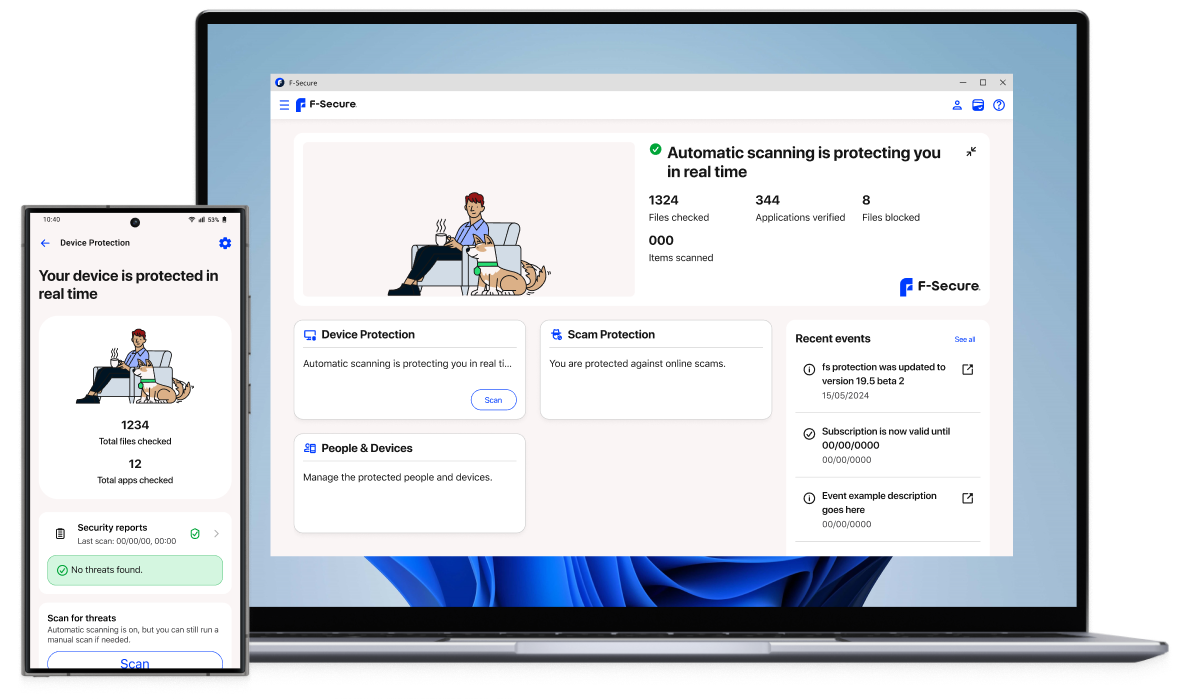Click F-Secure logo in desktop app header
1200x699 pixels.
pyautogui.click(x=326, y=105)
